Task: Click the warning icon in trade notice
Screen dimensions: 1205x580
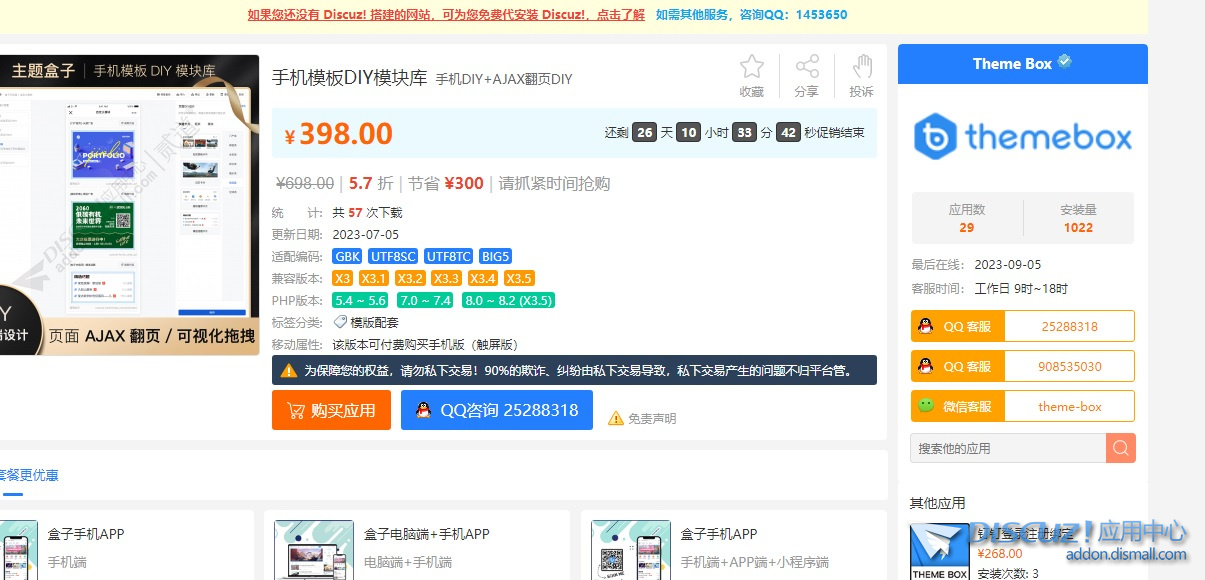Action: pos(289,370)
